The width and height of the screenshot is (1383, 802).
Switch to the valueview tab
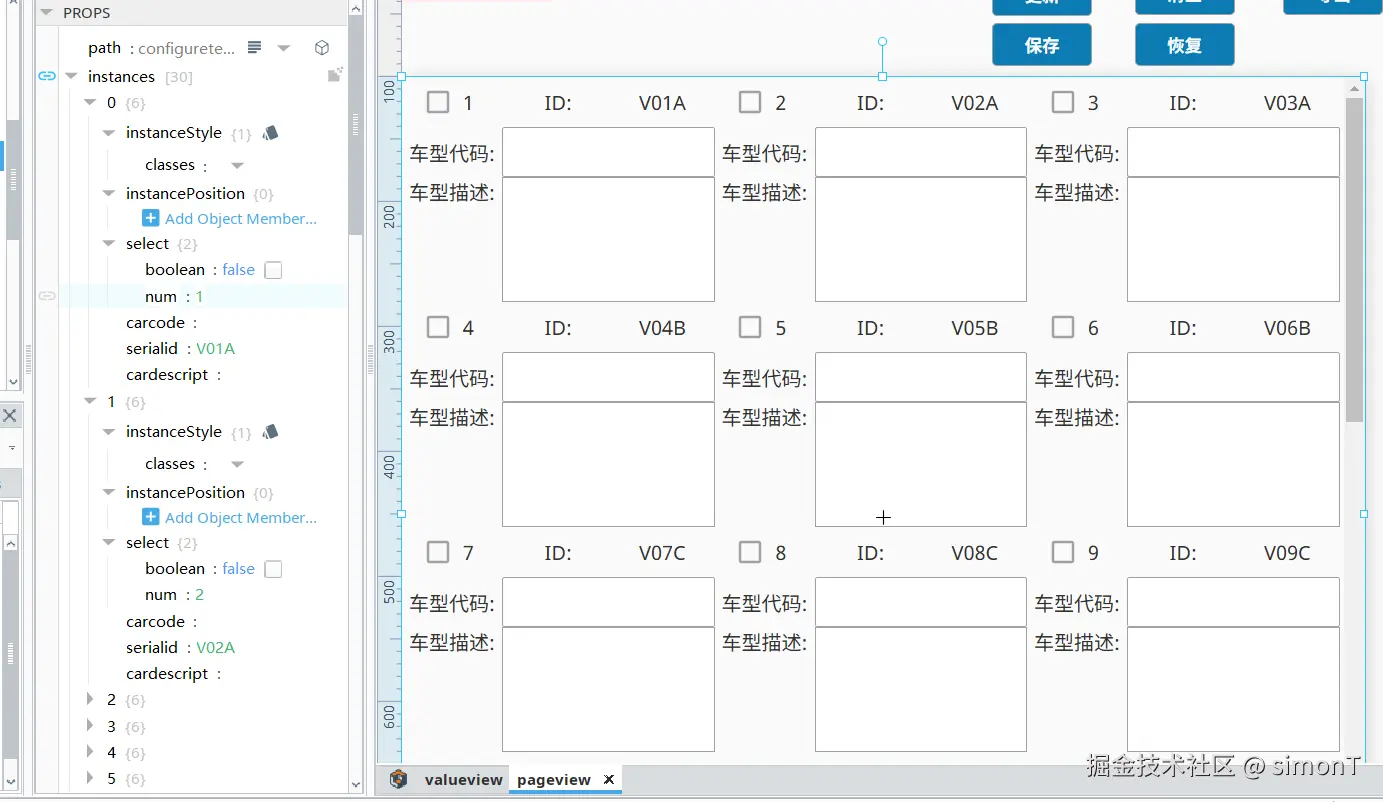point(463,780)
